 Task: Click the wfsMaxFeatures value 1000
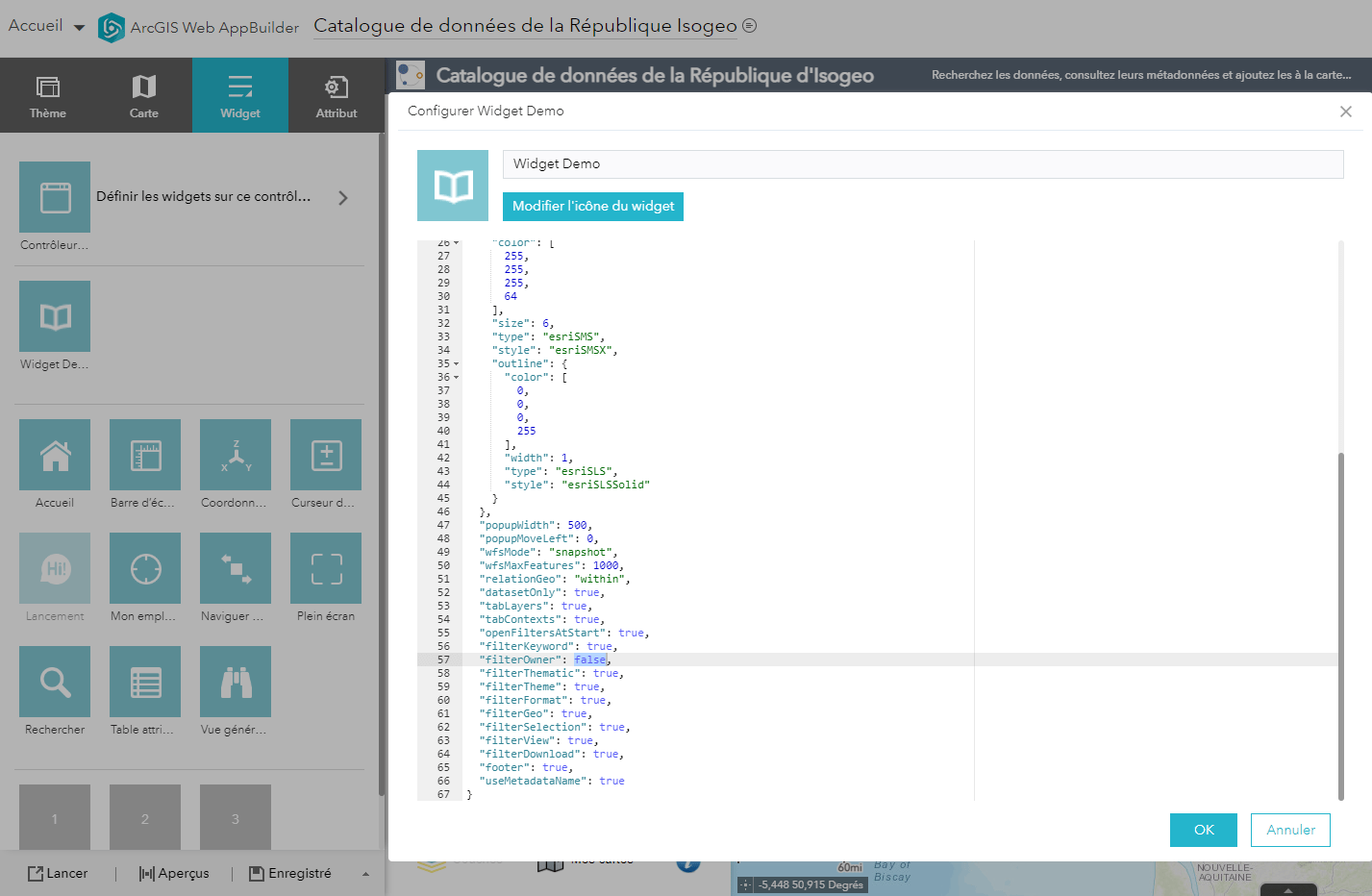point(606,565)
